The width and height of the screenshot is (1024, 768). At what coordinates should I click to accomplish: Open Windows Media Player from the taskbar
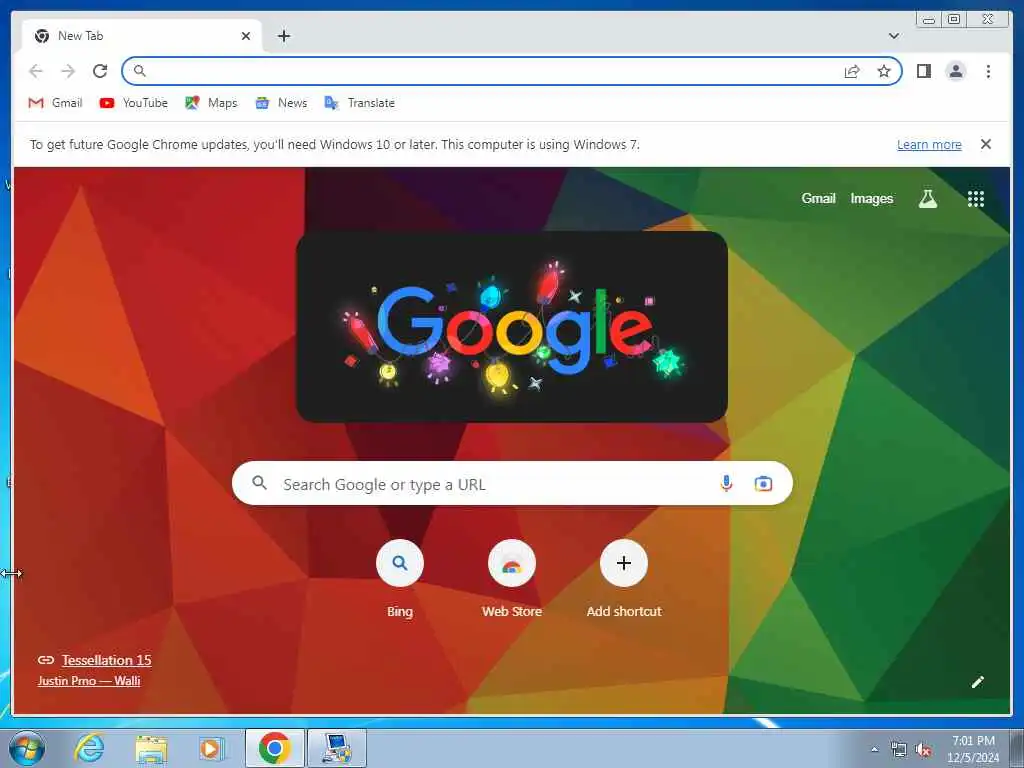[212, 748]
